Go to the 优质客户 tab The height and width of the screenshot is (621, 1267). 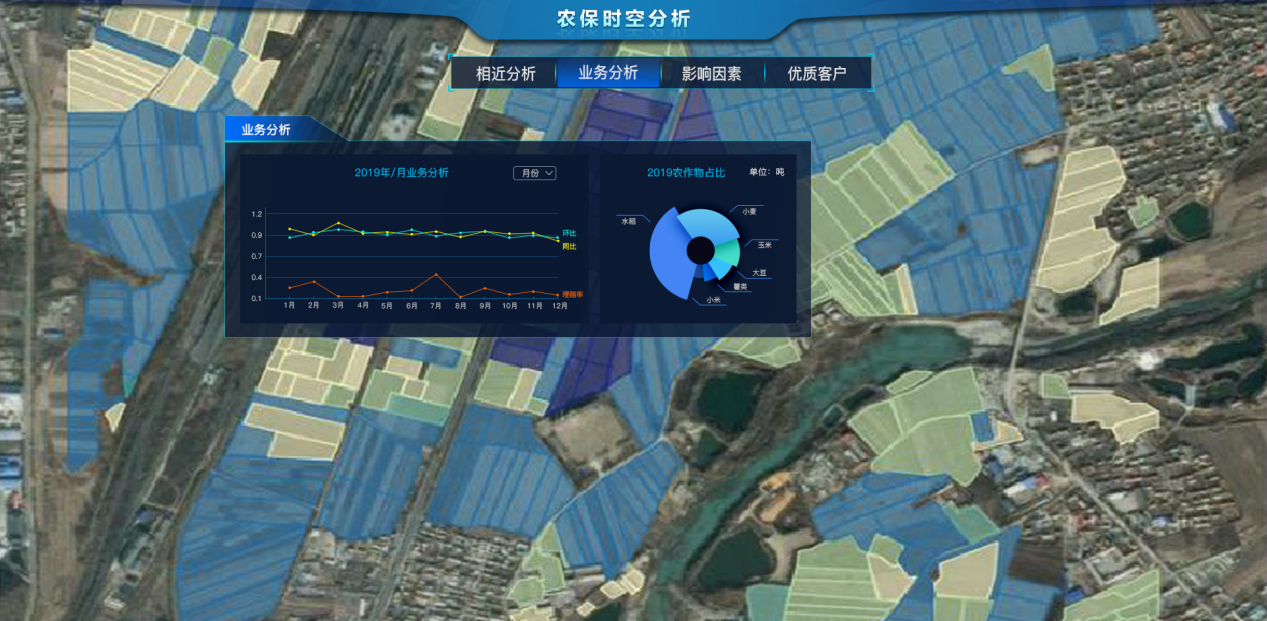coord(816,73)
